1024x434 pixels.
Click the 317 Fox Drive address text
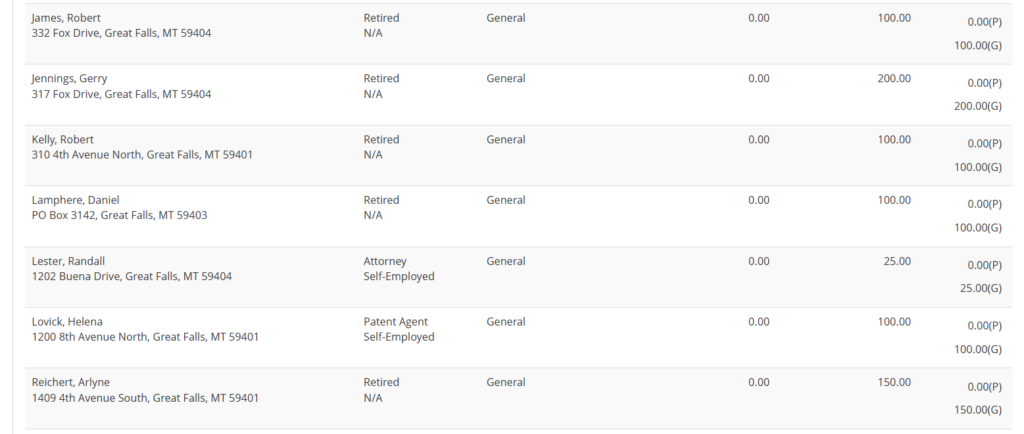coord(121,94)
